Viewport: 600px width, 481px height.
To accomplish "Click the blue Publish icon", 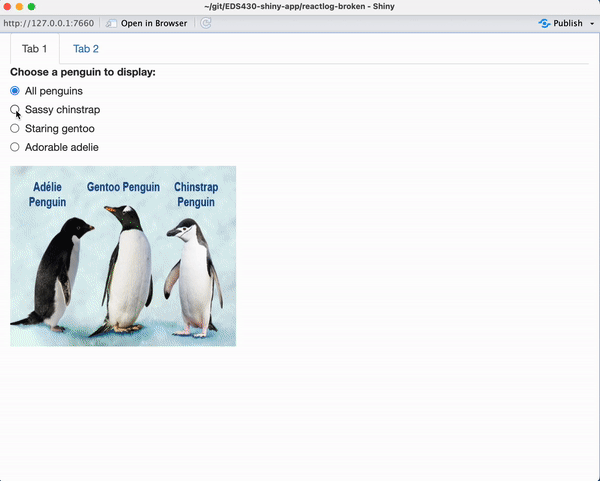I will 544,23.
